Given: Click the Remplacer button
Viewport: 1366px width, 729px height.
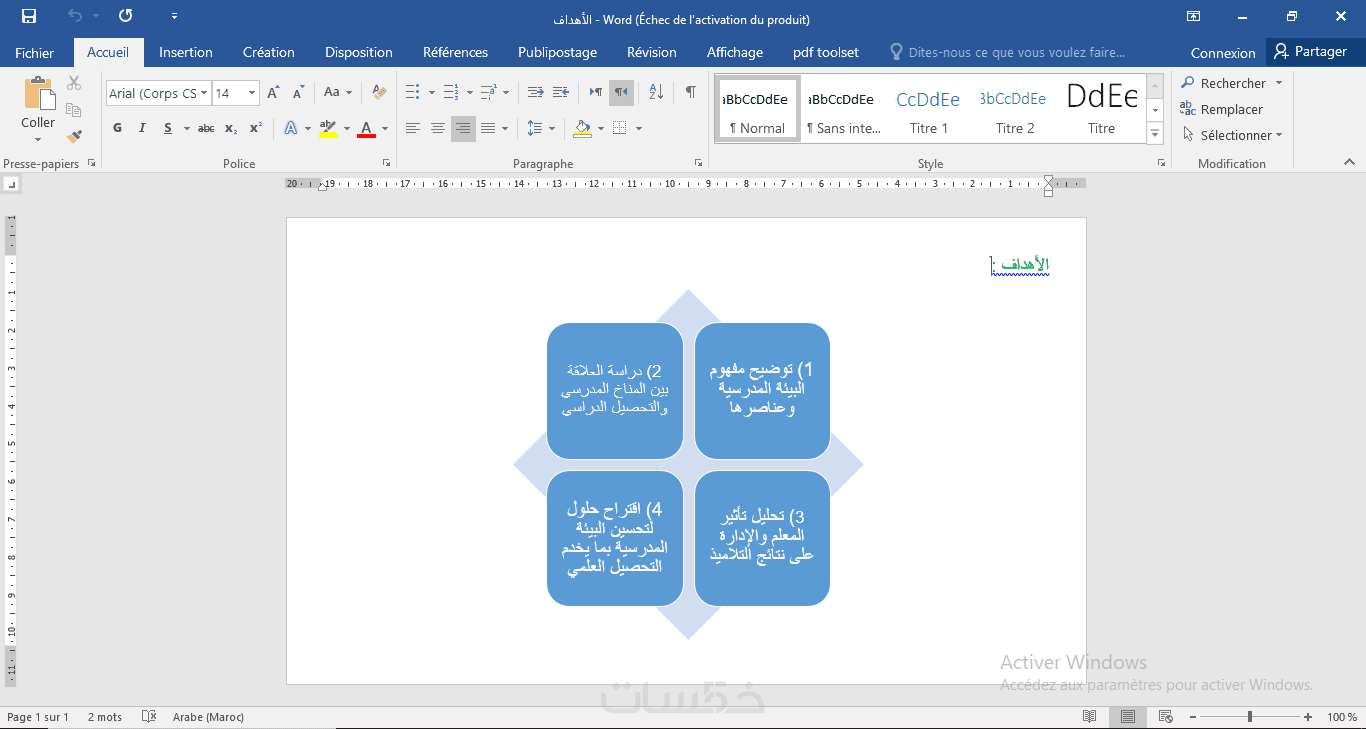Looking at the screenshot, I should tap(1222, 109).
